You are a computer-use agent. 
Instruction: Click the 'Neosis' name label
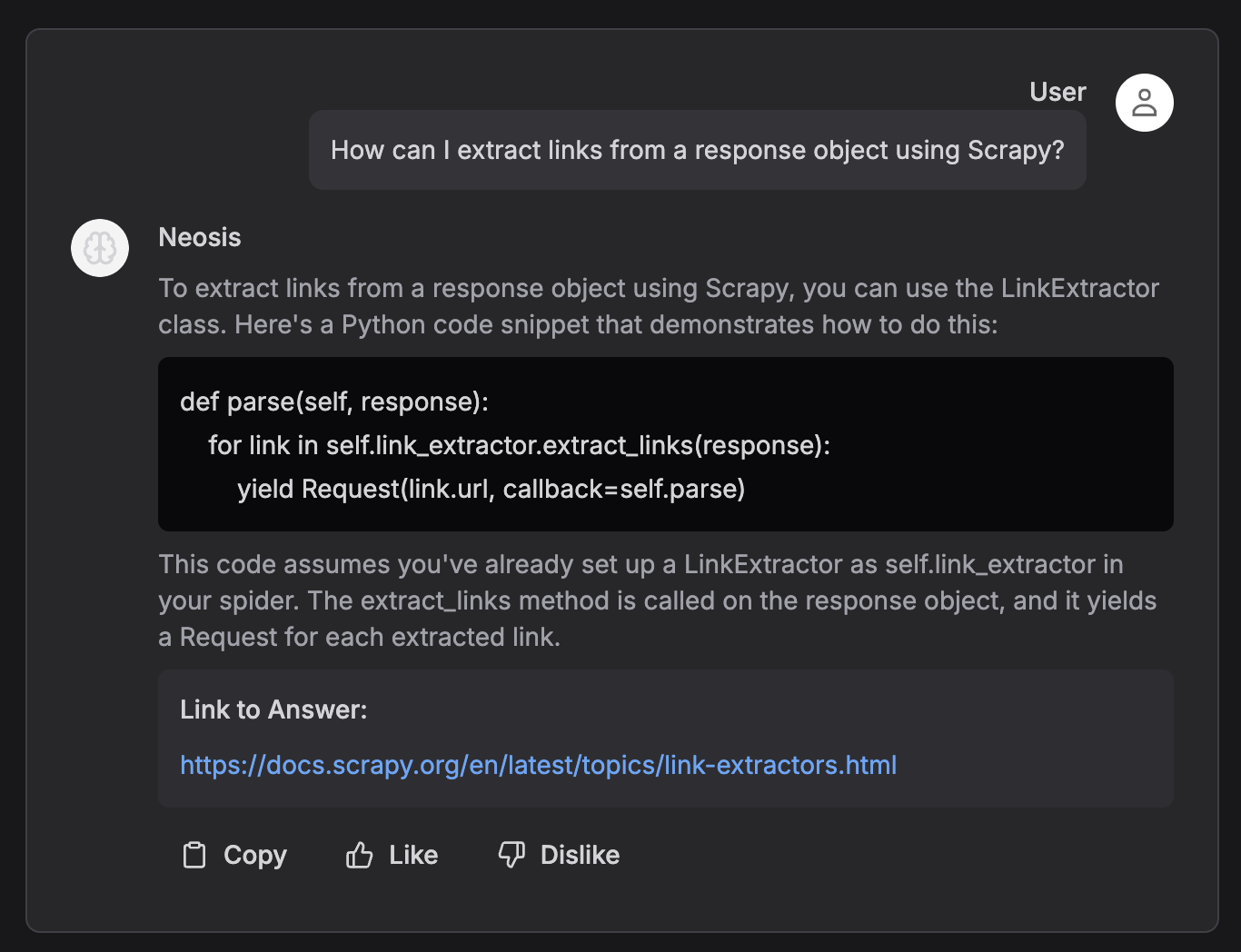[200, 237]
